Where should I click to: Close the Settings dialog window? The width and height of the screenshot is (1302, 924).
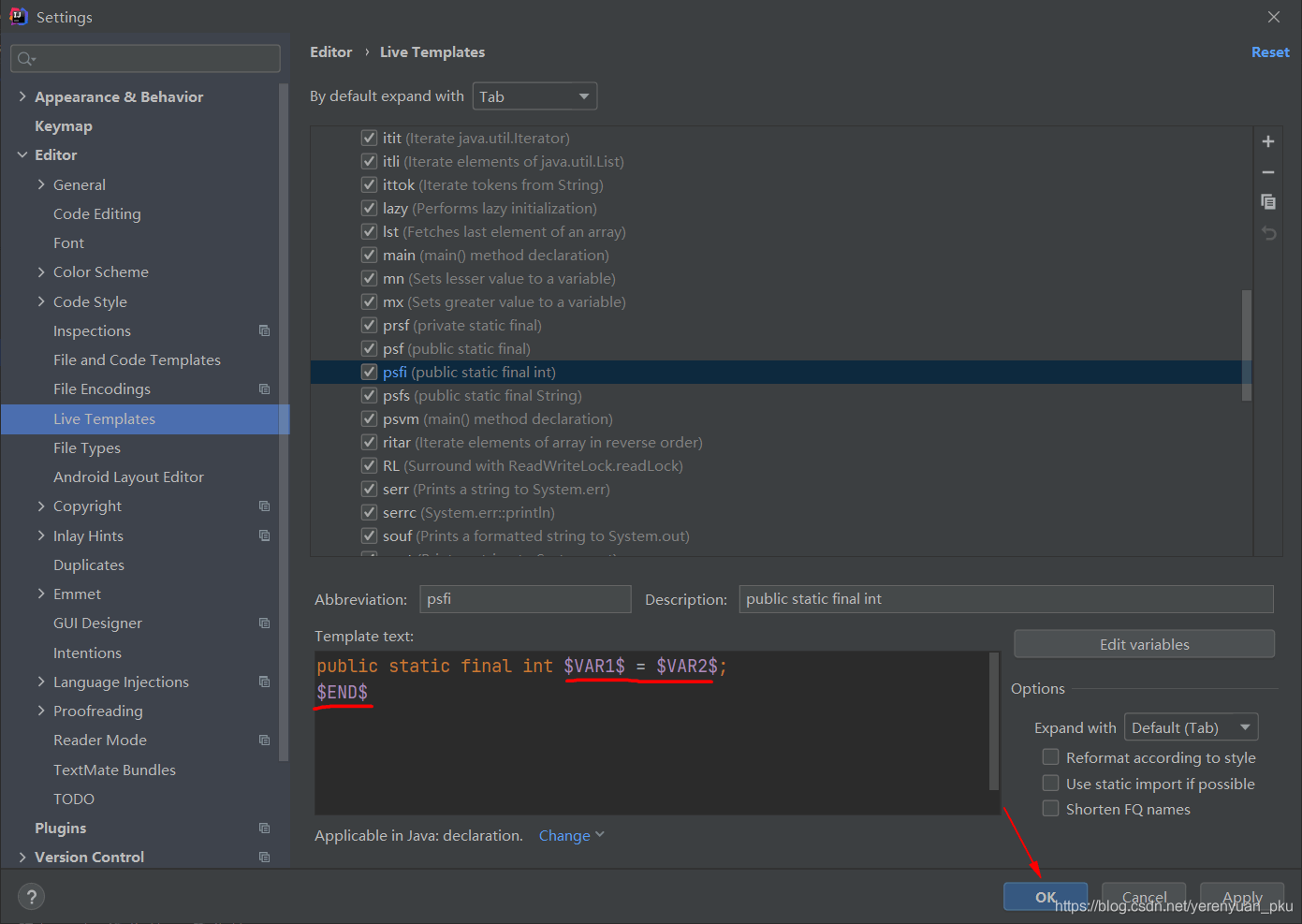1274,17
